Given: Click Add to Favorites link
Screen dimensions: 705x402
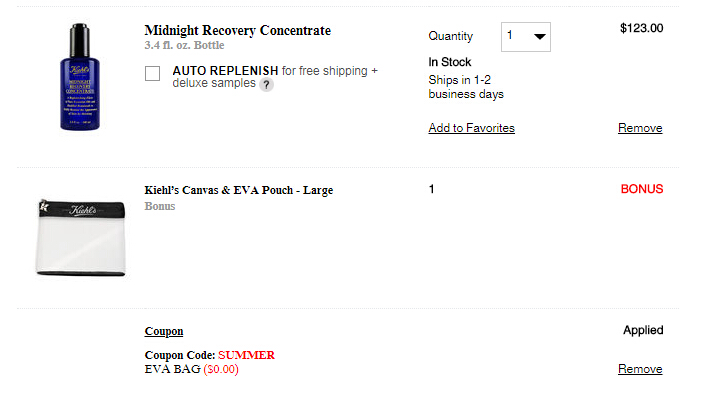Looking at the screenshot, I should point(471,128).
